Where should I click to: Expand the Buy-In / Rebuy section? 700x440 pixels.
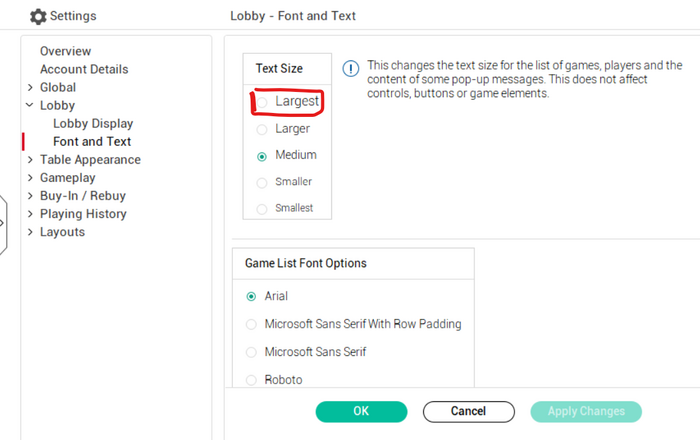coord(30,196)
